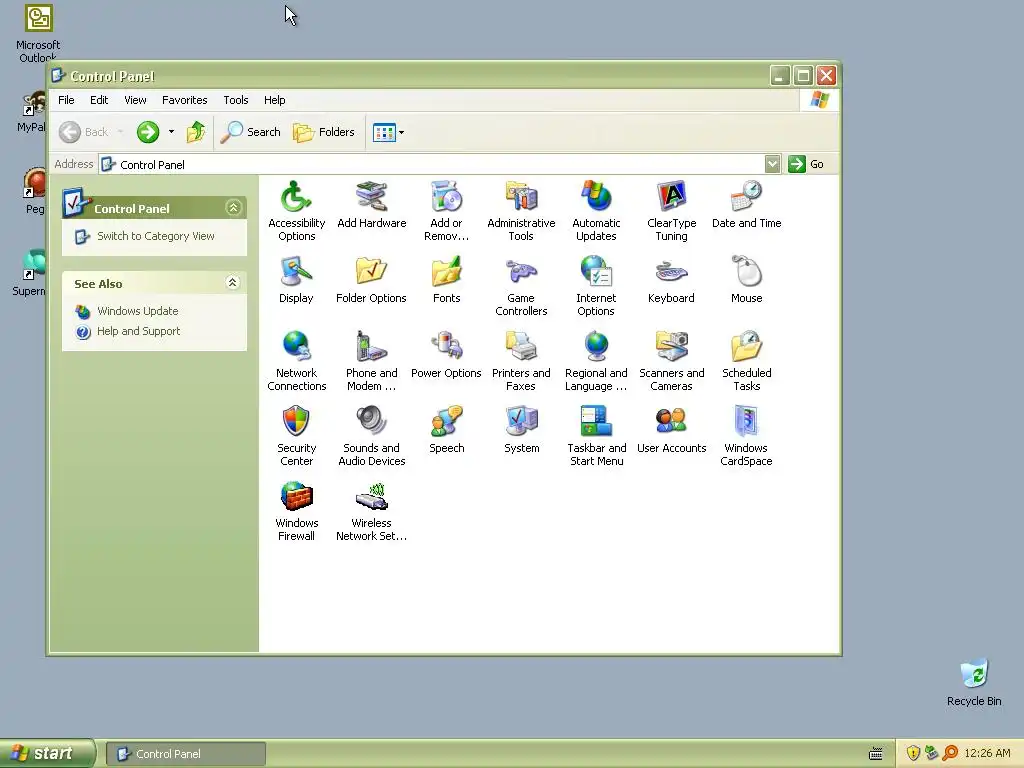Screen dimensions: 1024x768
Task: Click the security shield tray icon
Action: pyautogui.click(x=913, y=753)
